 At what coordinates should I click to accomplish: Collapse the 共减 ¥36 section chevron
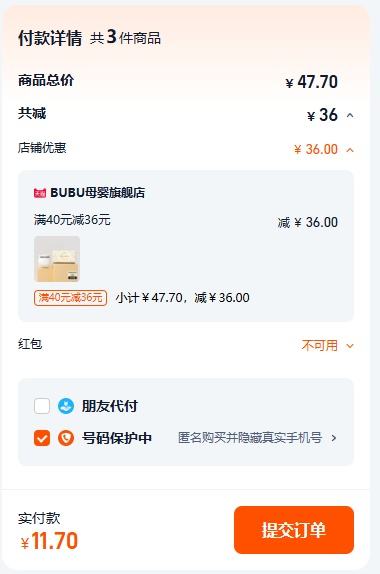tap(350, 116)
